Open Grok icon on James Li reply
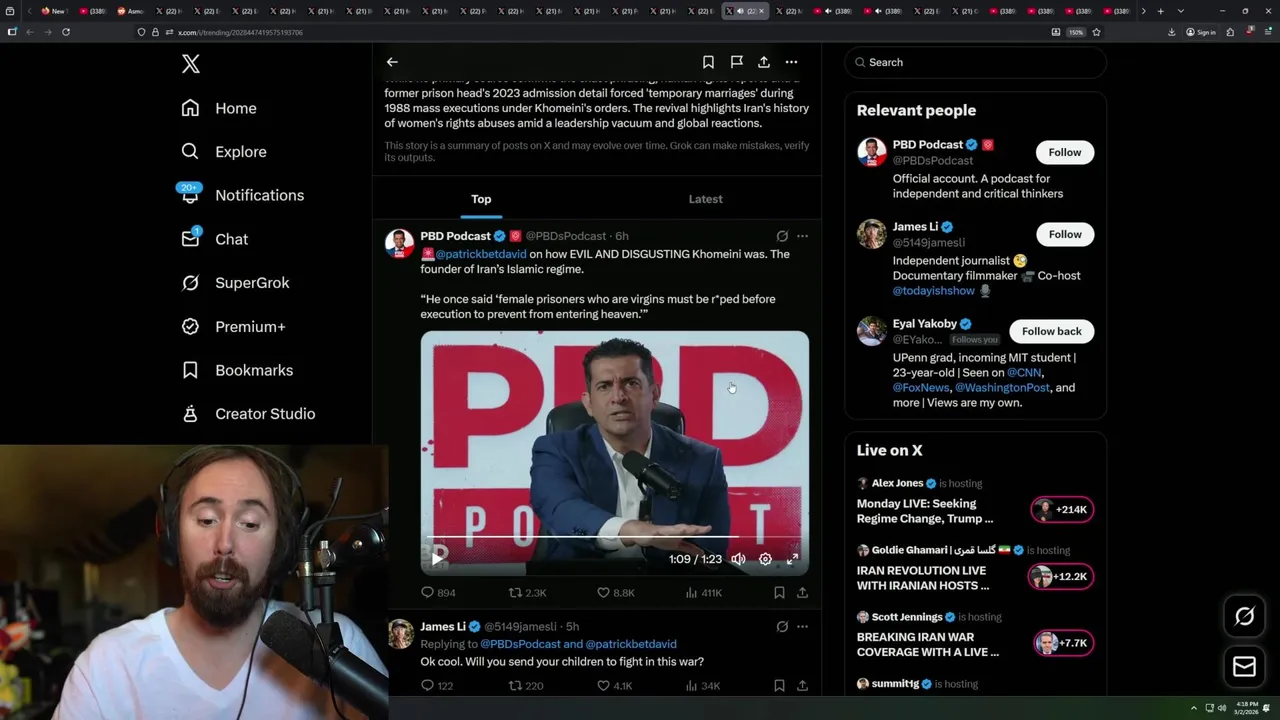1280x720 pixels. pos(782,627)
